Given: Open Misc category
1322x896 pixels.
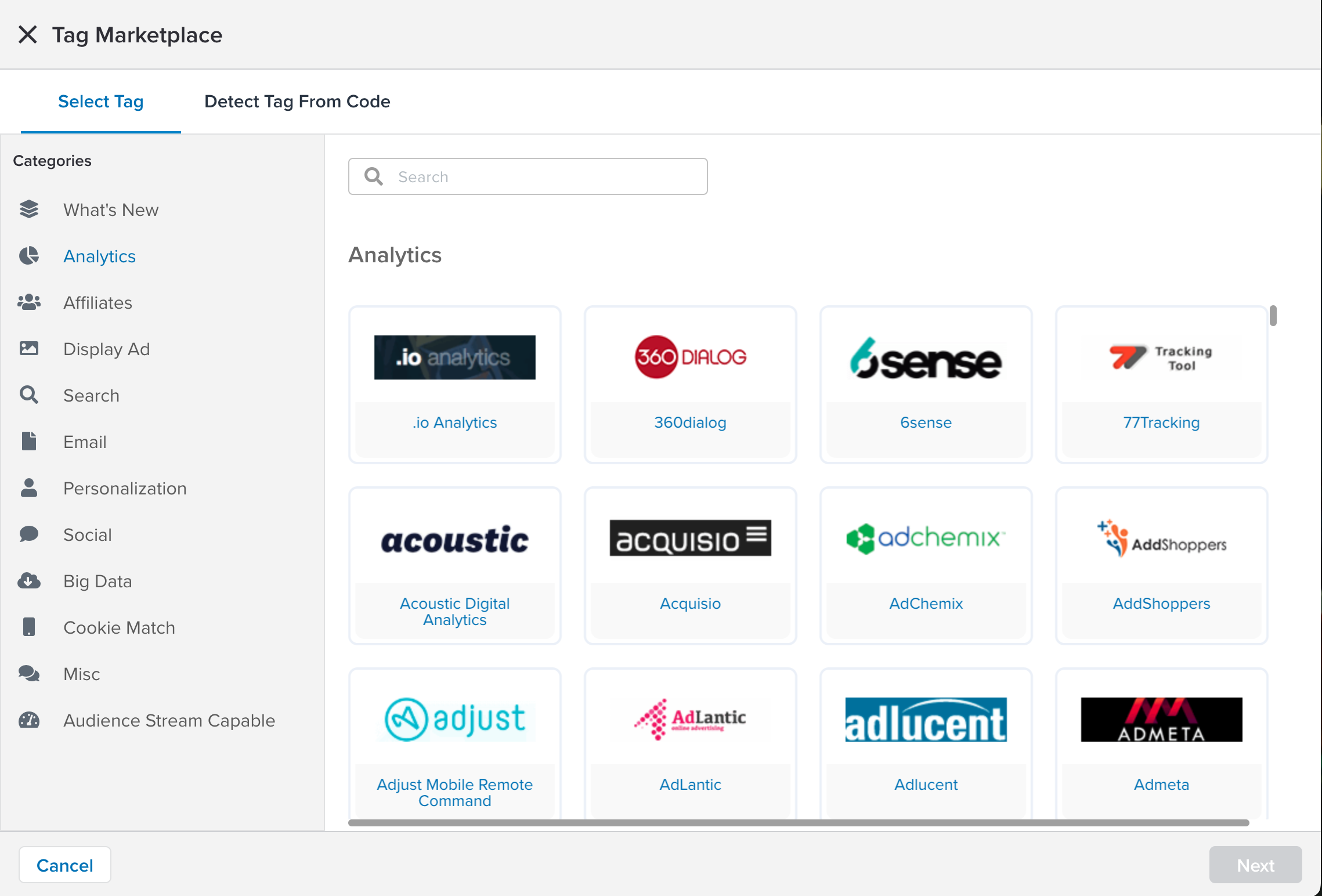Looking at the screenshot, I should pyautogui.click(x=82, y=674).
